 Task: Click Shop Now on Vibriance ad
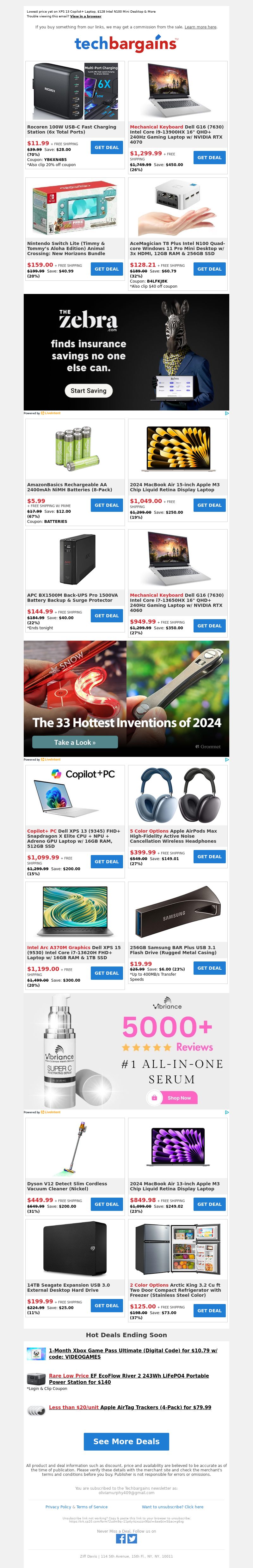[x=172, y=1098]
